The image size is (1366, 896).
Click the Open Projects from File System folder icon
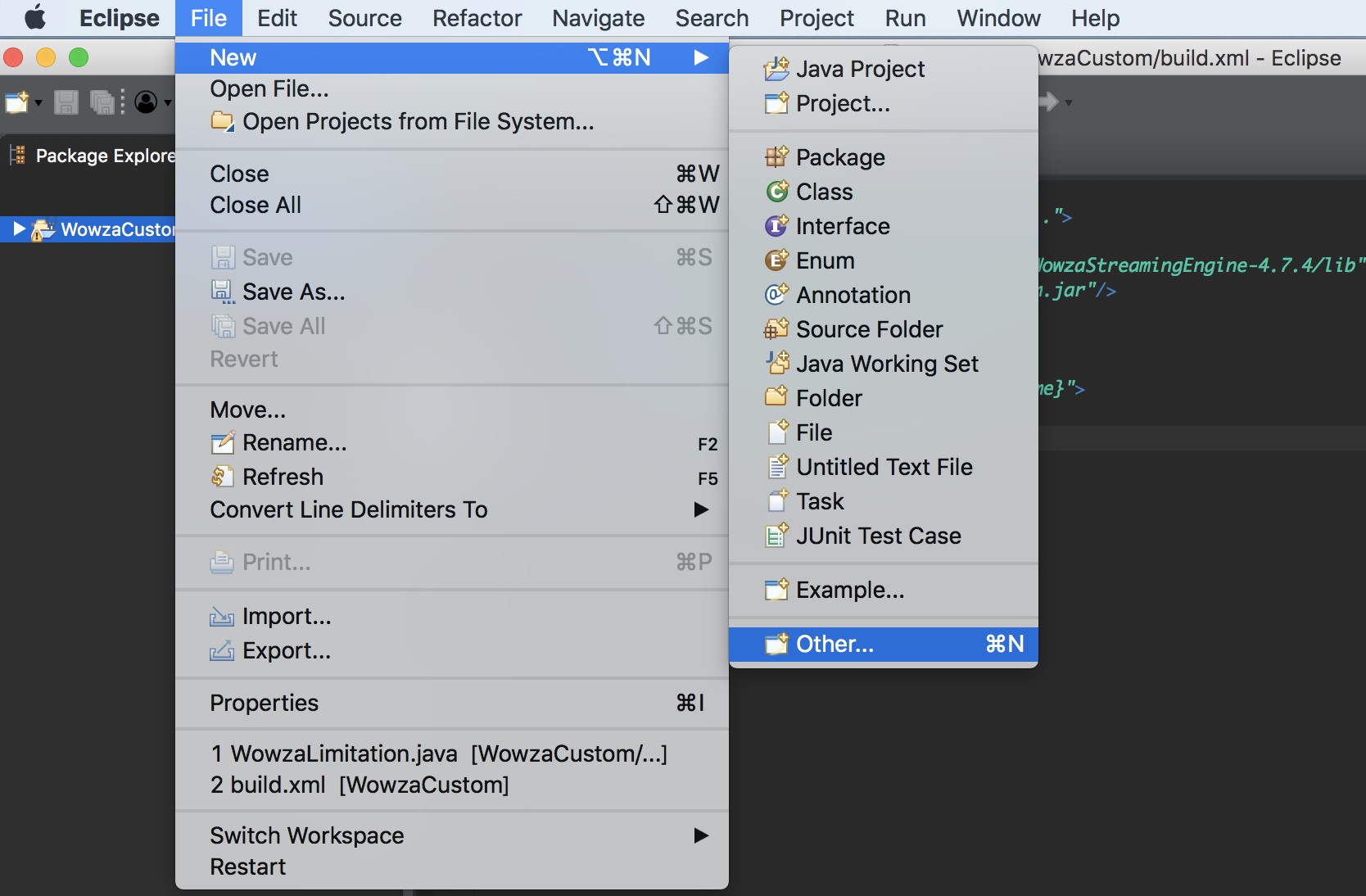coord(222,121)
